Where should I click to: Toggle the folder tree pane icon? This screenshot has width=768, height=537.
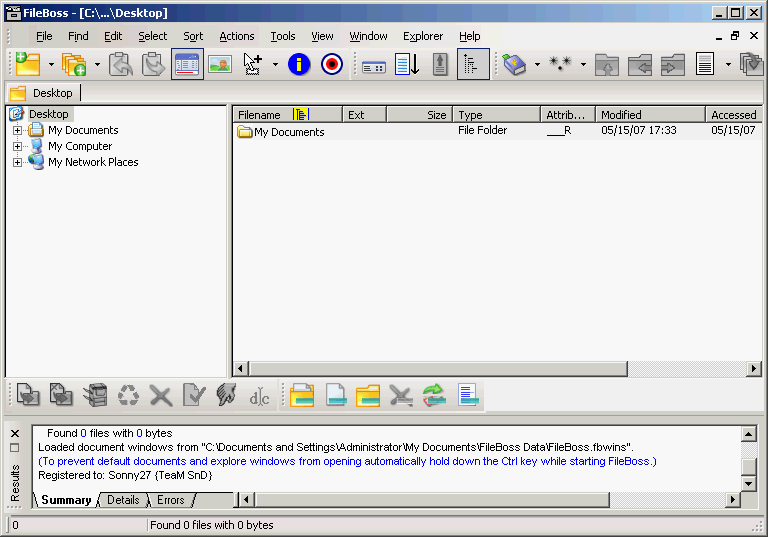pos(473,64)
